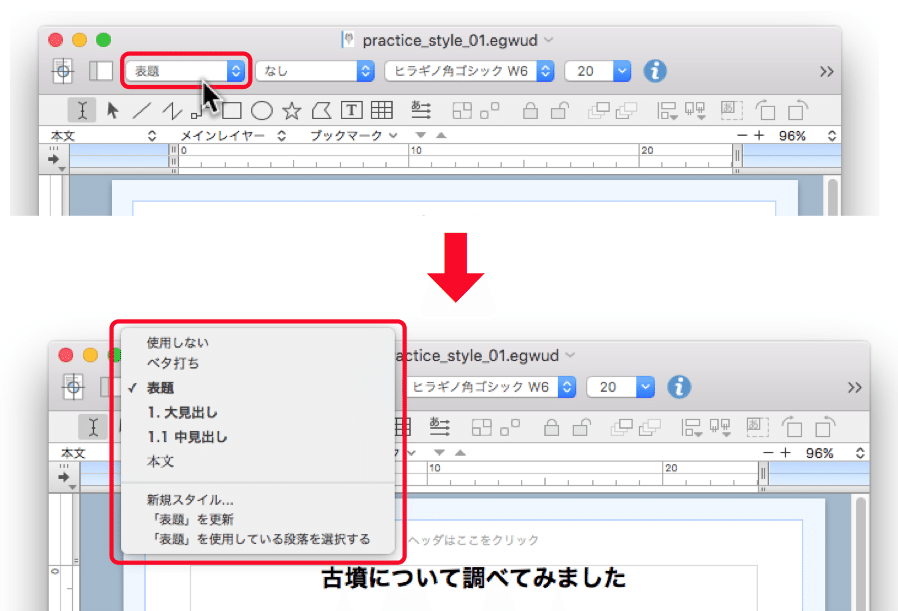The image size is (898, 611).
Task: Select the rectangle shape tool in upper window
Action: click(232, 111)
